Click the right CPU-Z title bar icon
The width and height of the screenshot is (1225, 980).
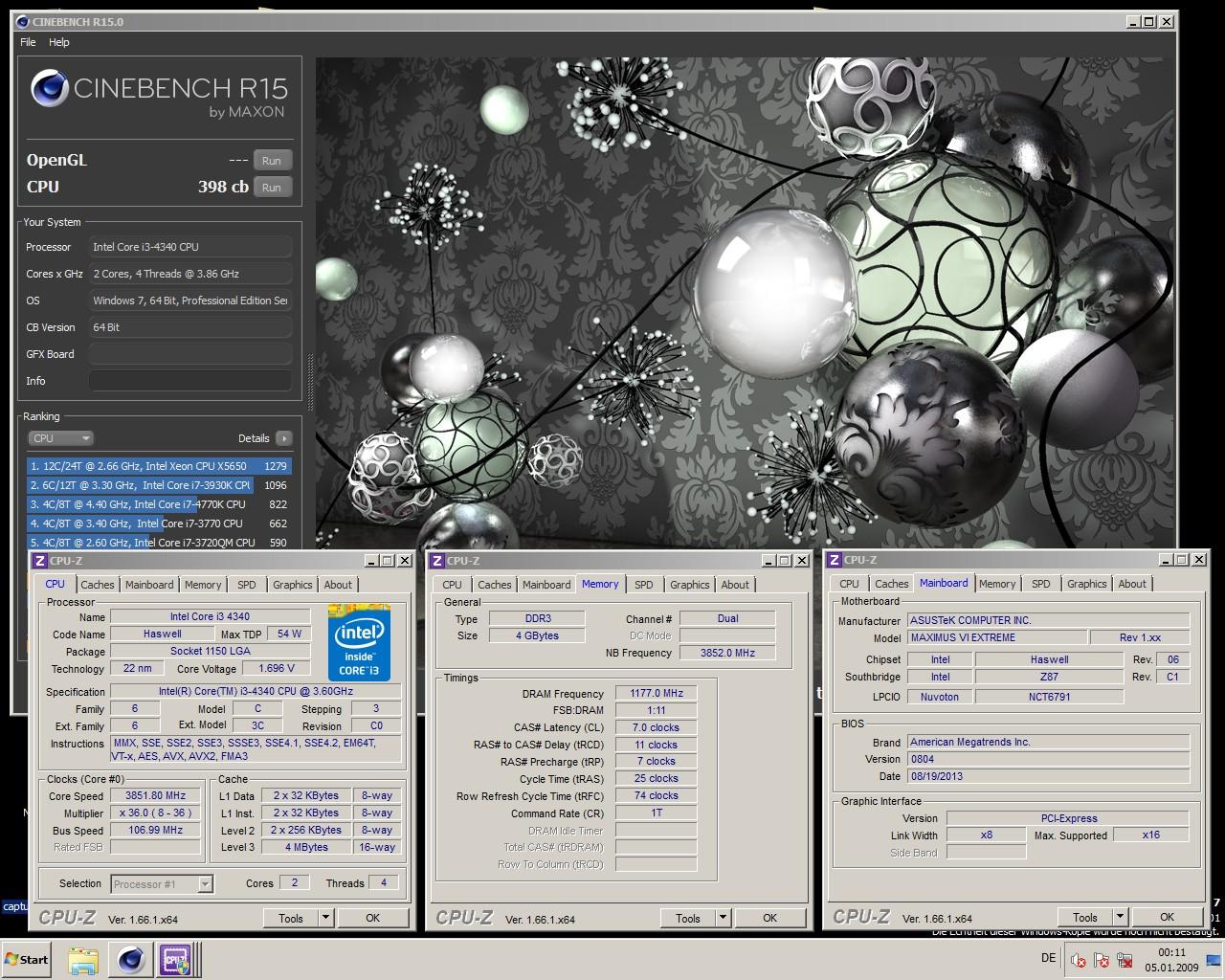click(835, 560)
